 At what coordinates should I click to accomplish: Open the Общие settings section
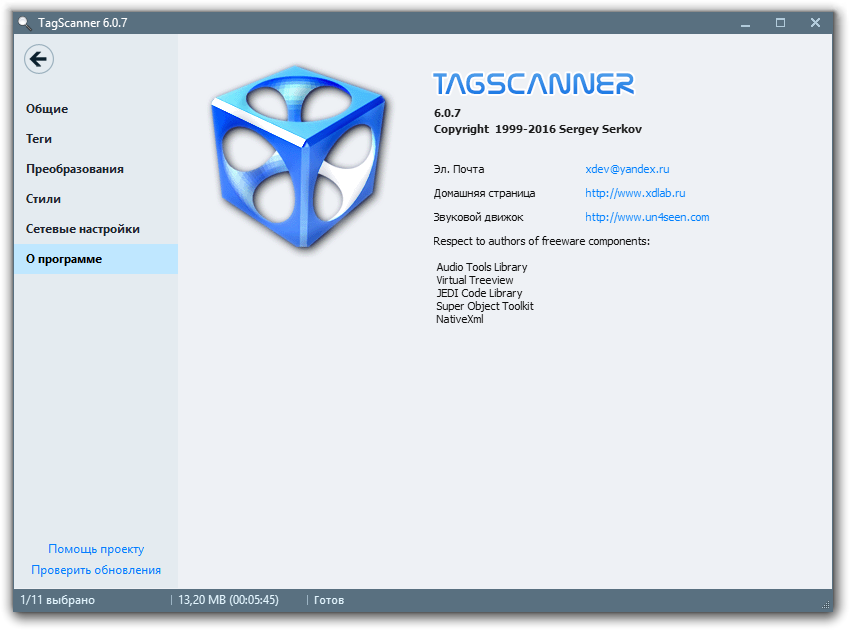pyautogui.click(x=46, y=108)
